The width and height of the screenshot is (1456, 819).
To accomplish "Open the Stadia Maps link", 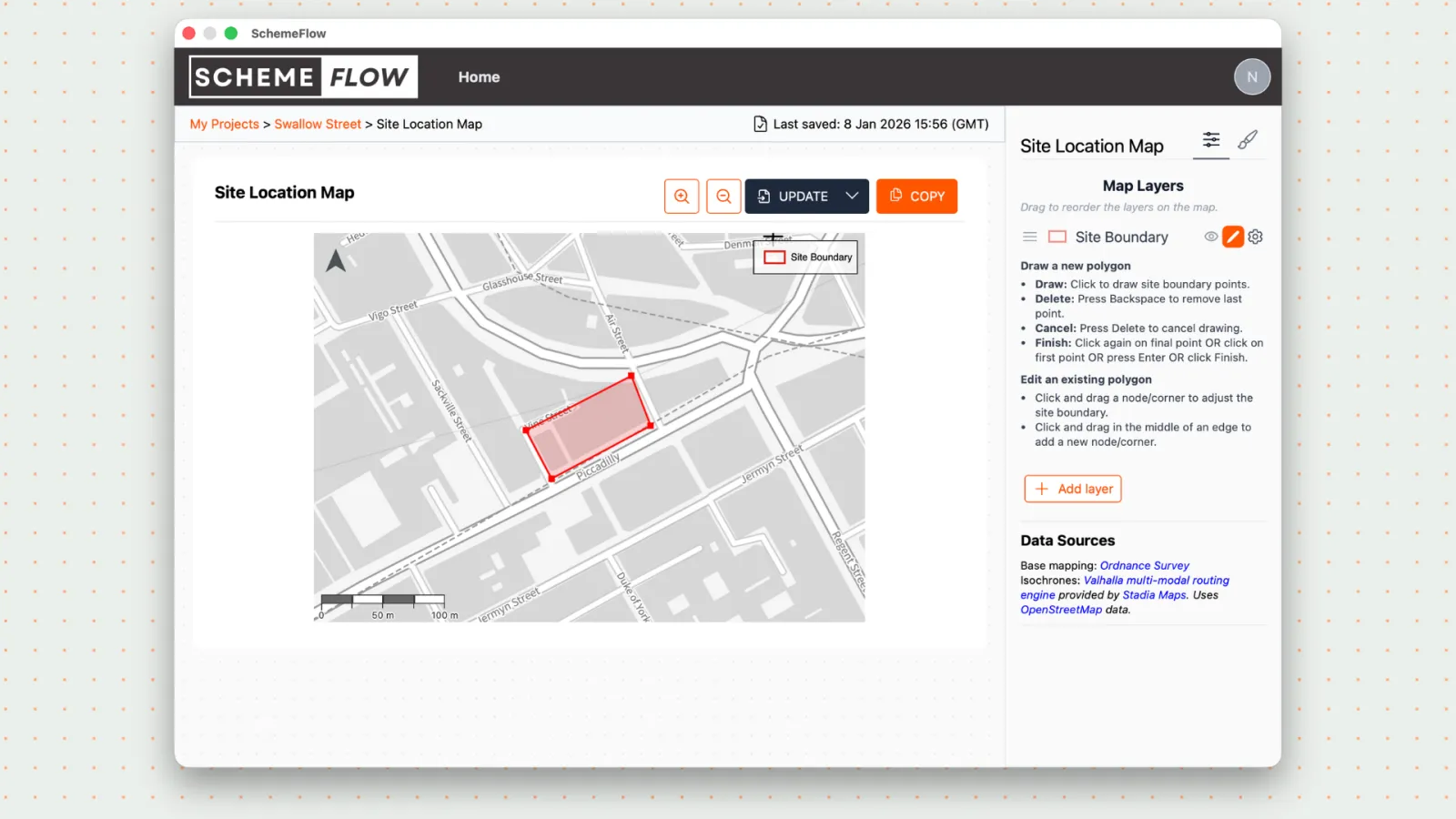I will pos(1154,595).
